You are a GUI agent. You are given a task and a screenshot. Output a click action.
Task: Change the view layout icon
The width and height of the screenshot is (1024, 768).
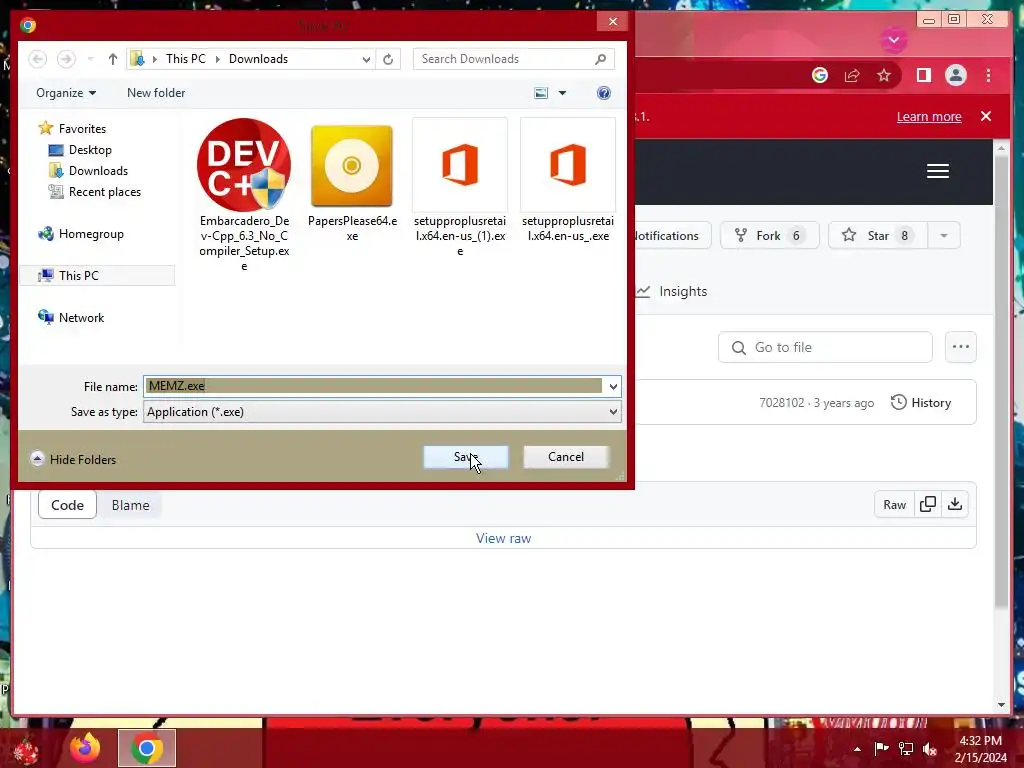tap(541, 93)
